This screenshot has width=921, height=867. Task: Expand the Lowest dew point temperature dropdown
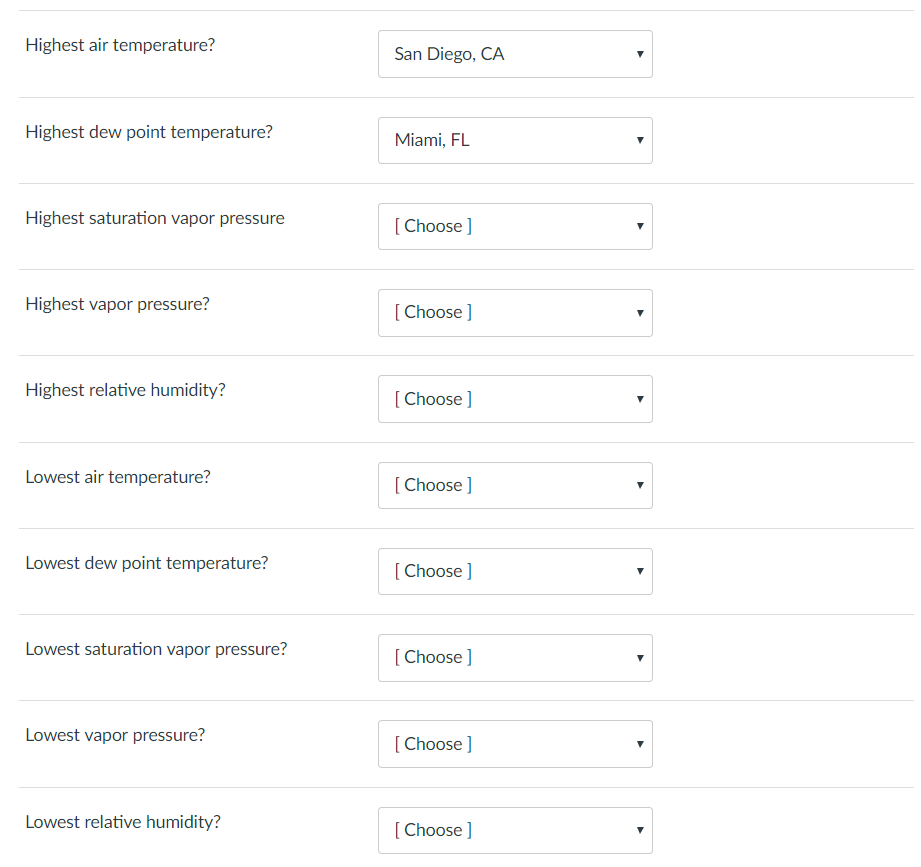point(514,571)
